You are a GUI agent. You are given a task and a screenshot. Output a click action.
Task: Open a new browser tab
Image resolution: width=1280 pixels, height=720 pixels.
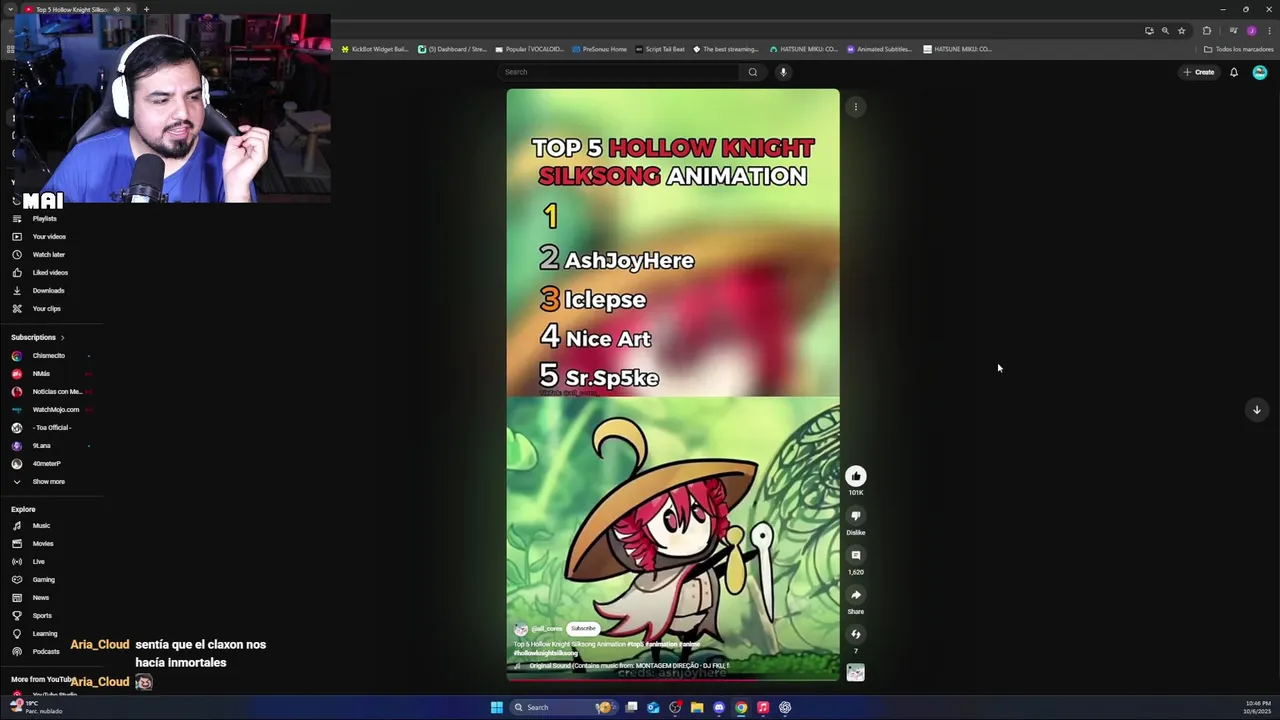(146, 9)
